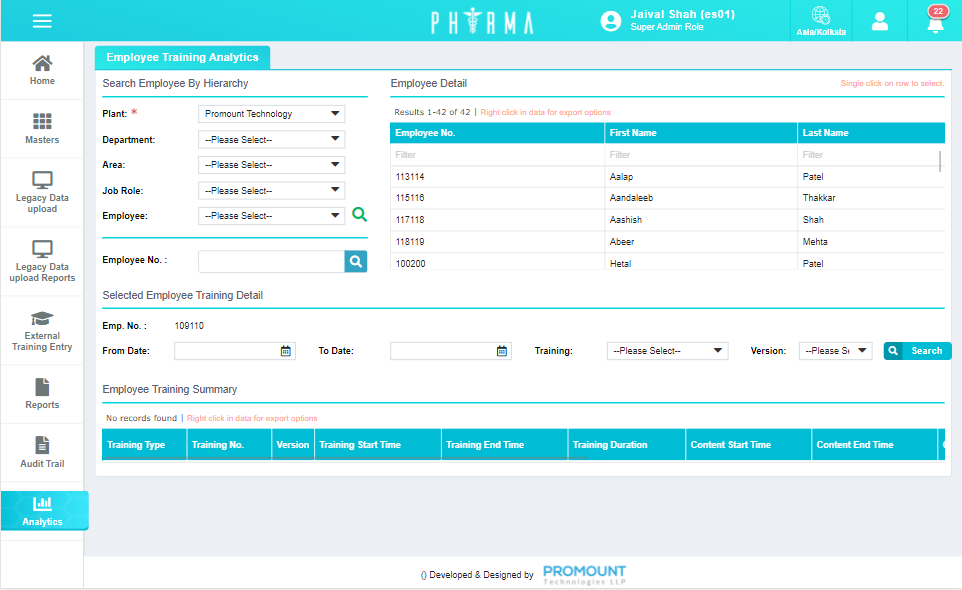The height and width of the screenshot is (590, 962).
Task: Open External Training Entry in sidebar
Action: tap(42, 331)
